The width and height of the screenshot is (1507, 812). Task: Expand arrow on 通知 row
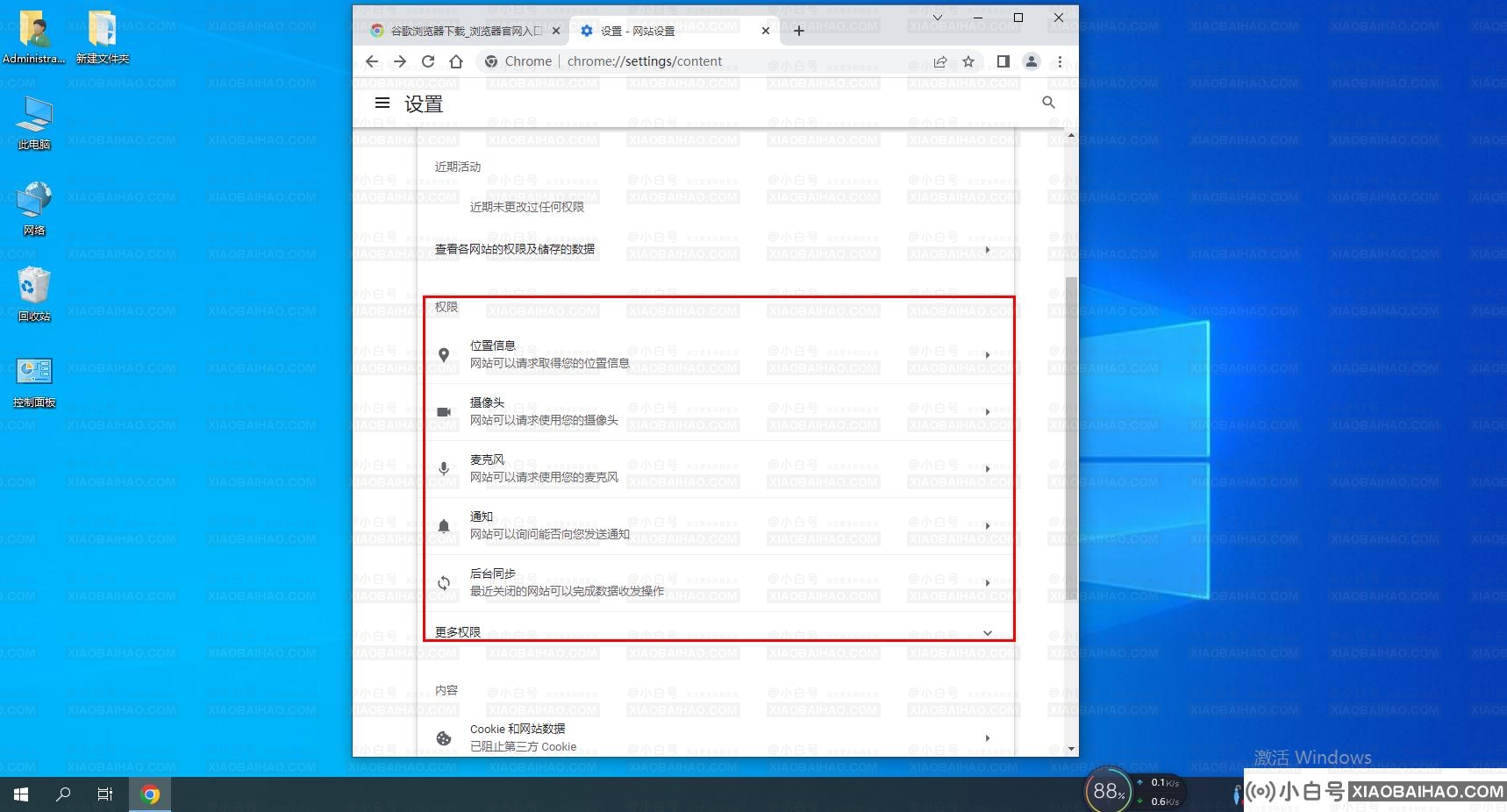pos(988,526)
